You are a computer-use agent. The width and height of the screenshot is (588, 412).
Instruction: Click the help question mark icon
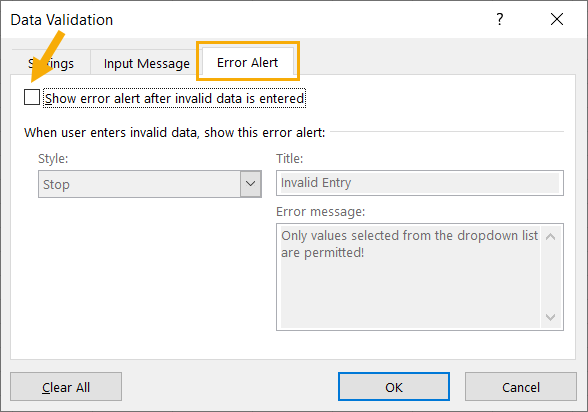pos(500,19)
